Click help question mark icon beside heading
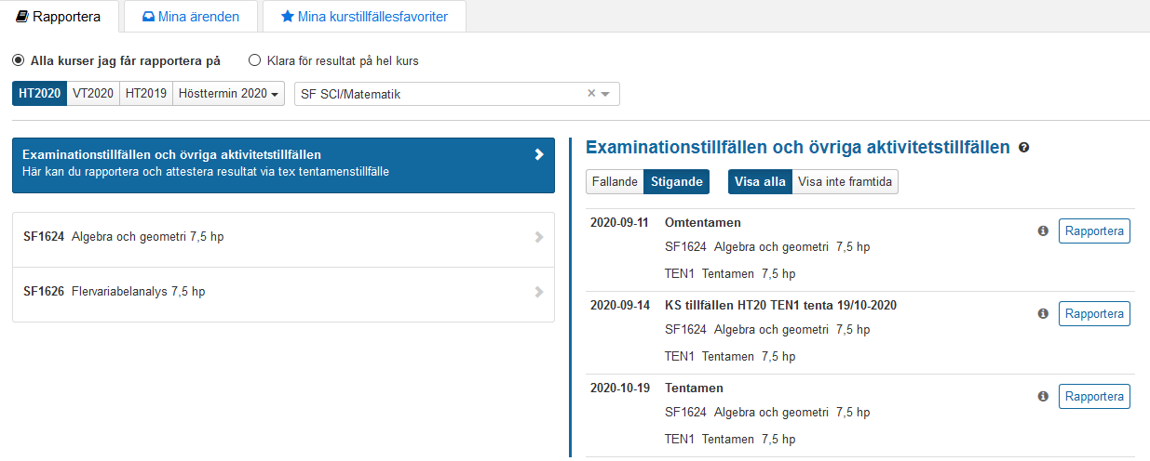The width and height of the screenshot is (1150, 461). pyautogui.click(x=1024, y=148)
